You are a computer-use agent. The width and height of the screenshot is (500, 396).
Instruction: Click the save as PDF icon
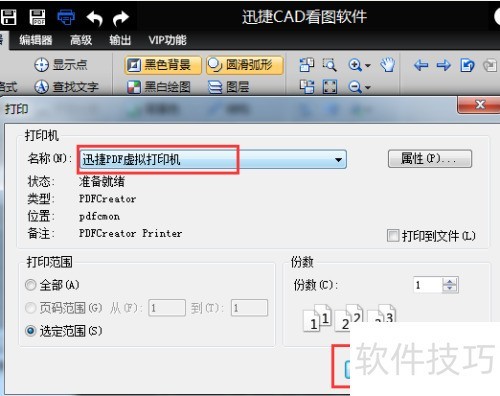click(37, 17)
